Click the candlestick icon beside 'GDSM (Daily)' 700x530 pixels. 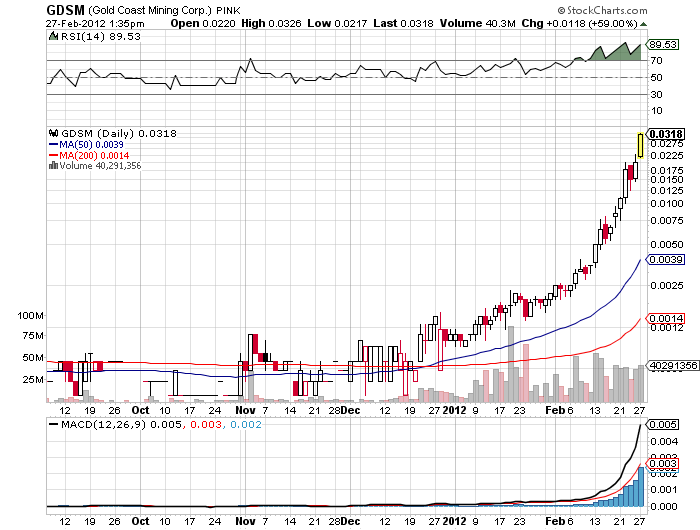54,133
